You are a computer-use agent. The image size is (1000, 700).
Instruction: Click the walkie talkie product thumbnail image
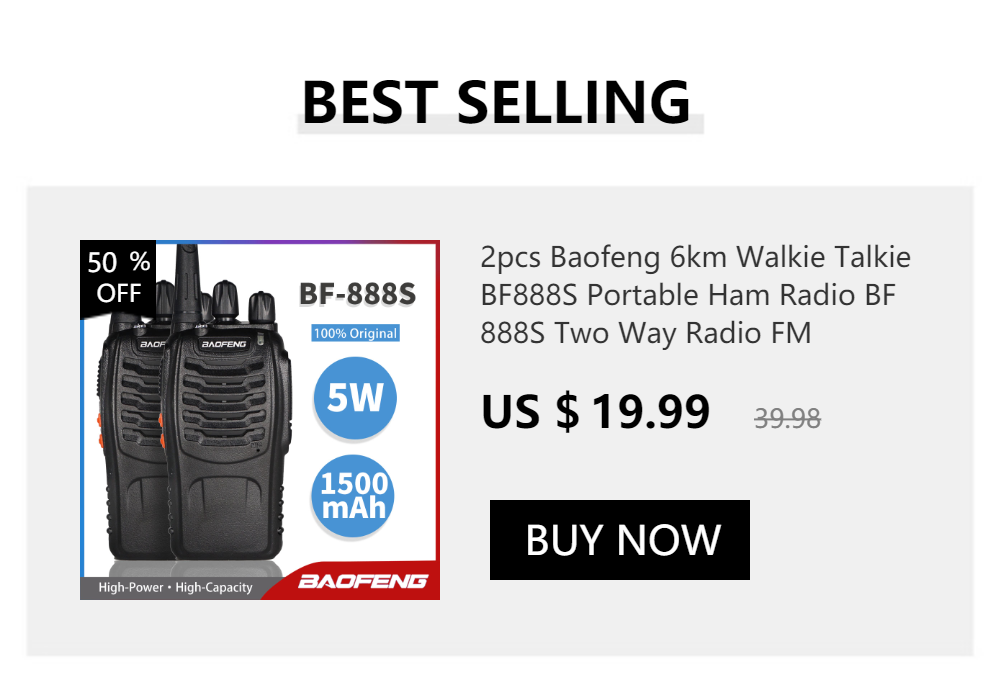(x=260, y=419)
